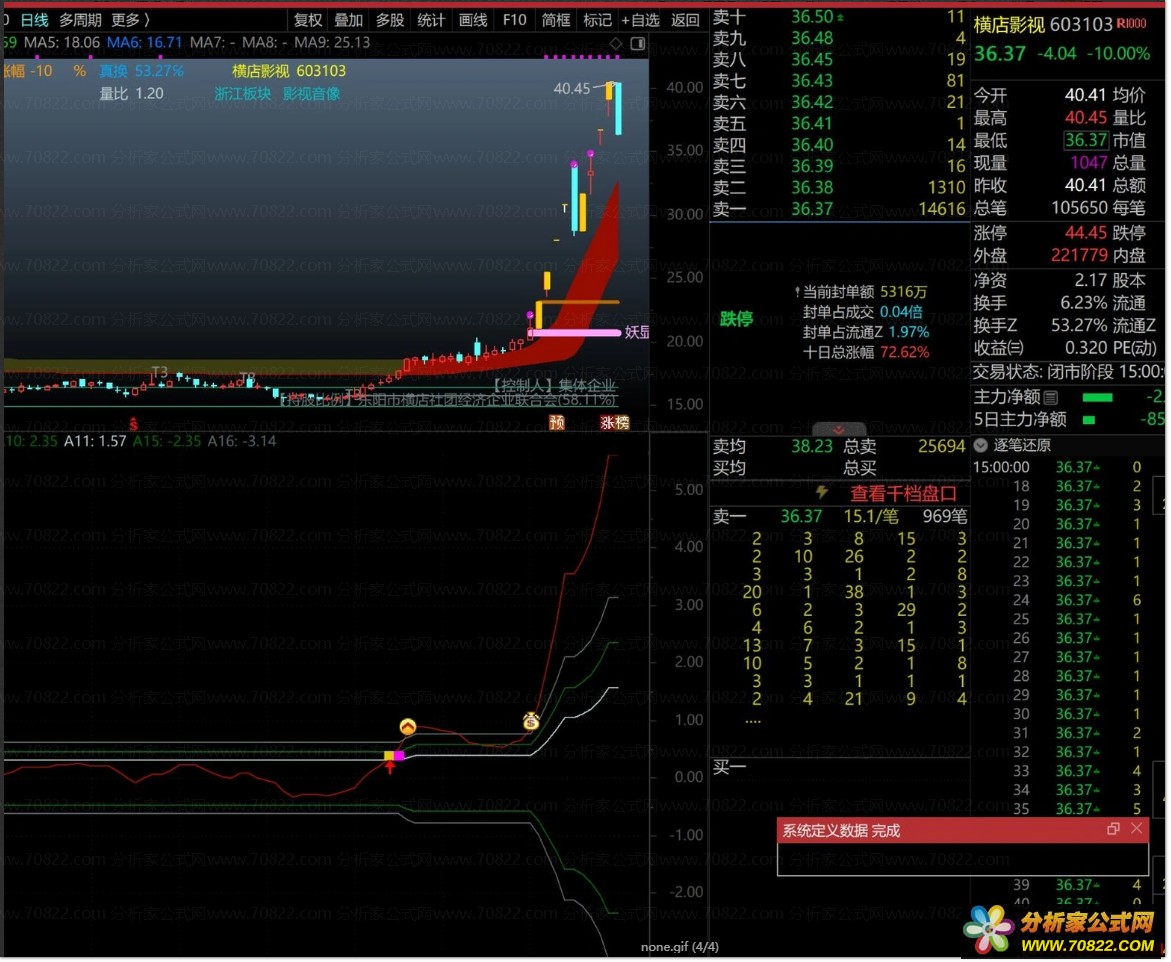The image size is (1171, 962).
Task: Switch to the 日线 daily chart tab
Action: click(34, 20)
